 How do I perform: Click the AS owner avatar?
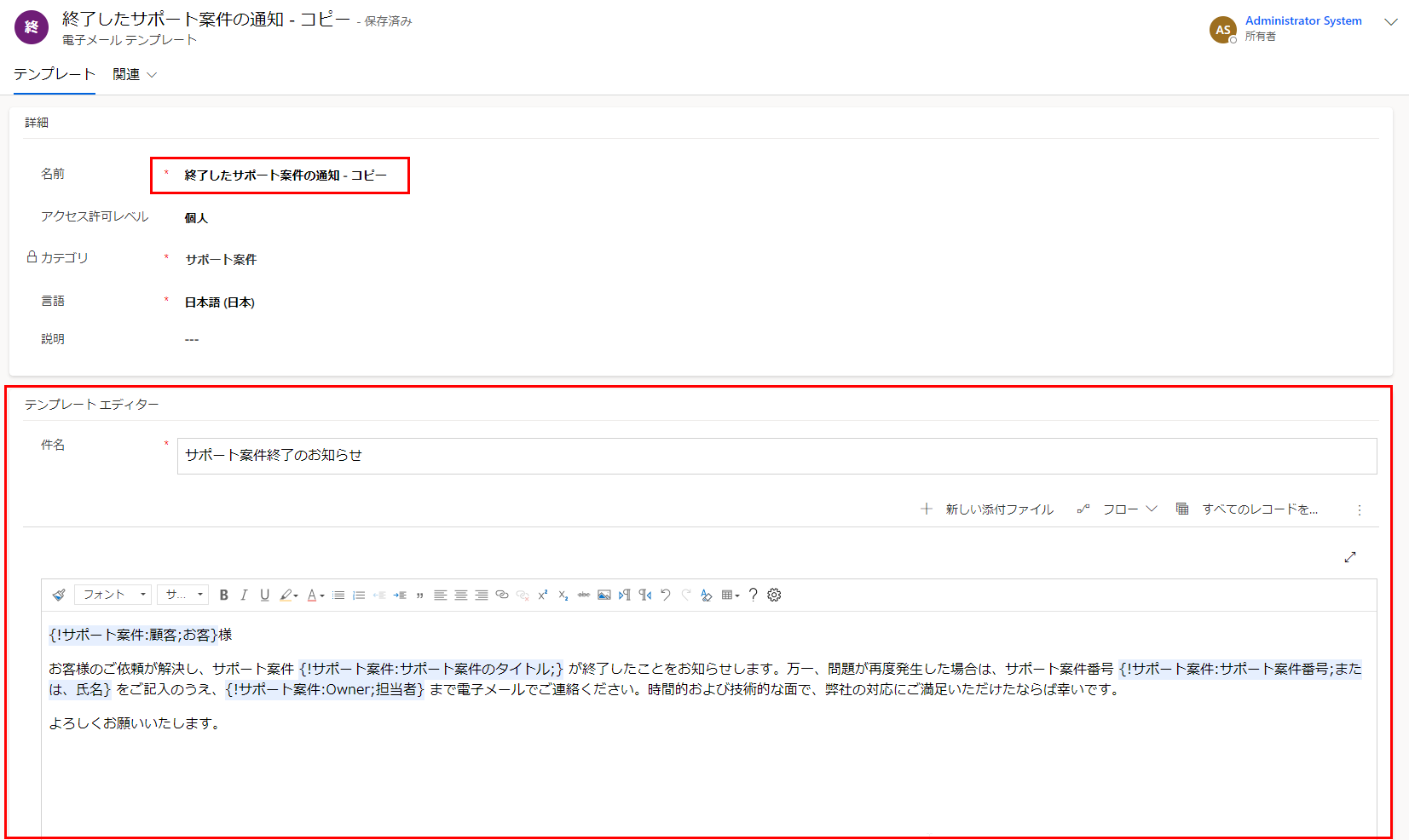[x=1223, y=30]
